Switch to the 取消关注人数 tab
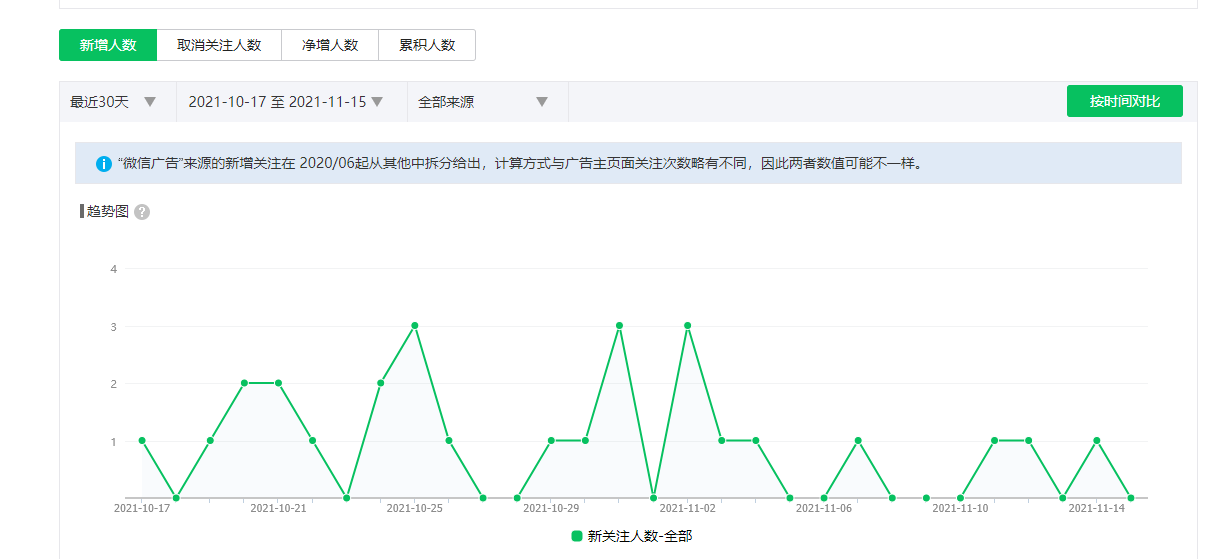Viewport: 1229px width, 559px height. tap(219, 45)
